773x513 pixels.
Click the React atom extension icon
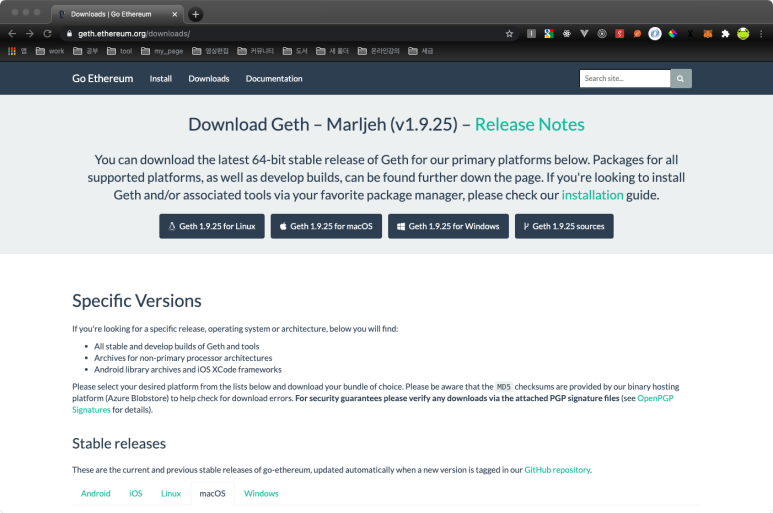[x=566, y=34]
